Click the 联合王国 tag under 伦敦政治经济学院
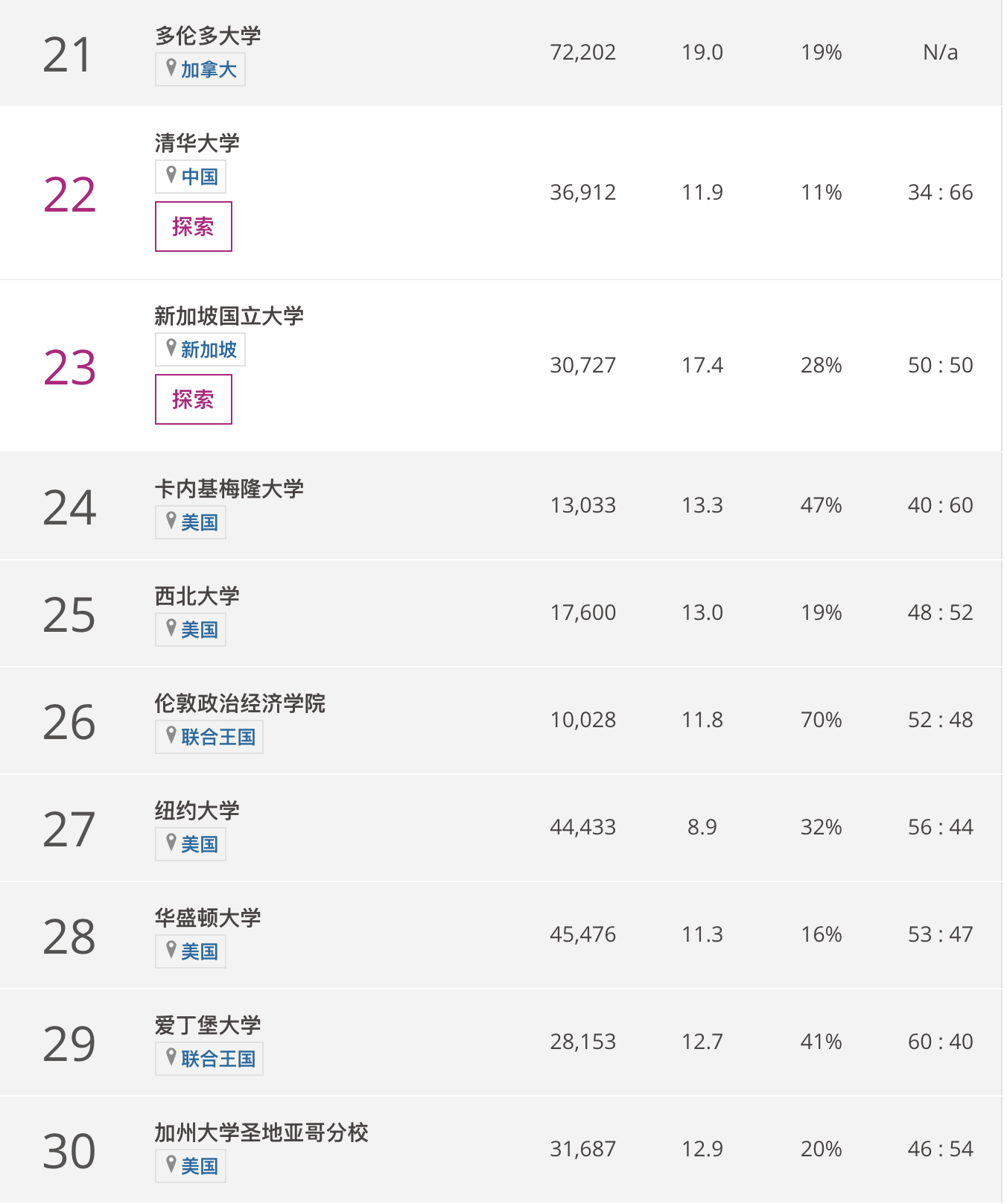Screen dimensions: 1007x1204 coord(209,737)
